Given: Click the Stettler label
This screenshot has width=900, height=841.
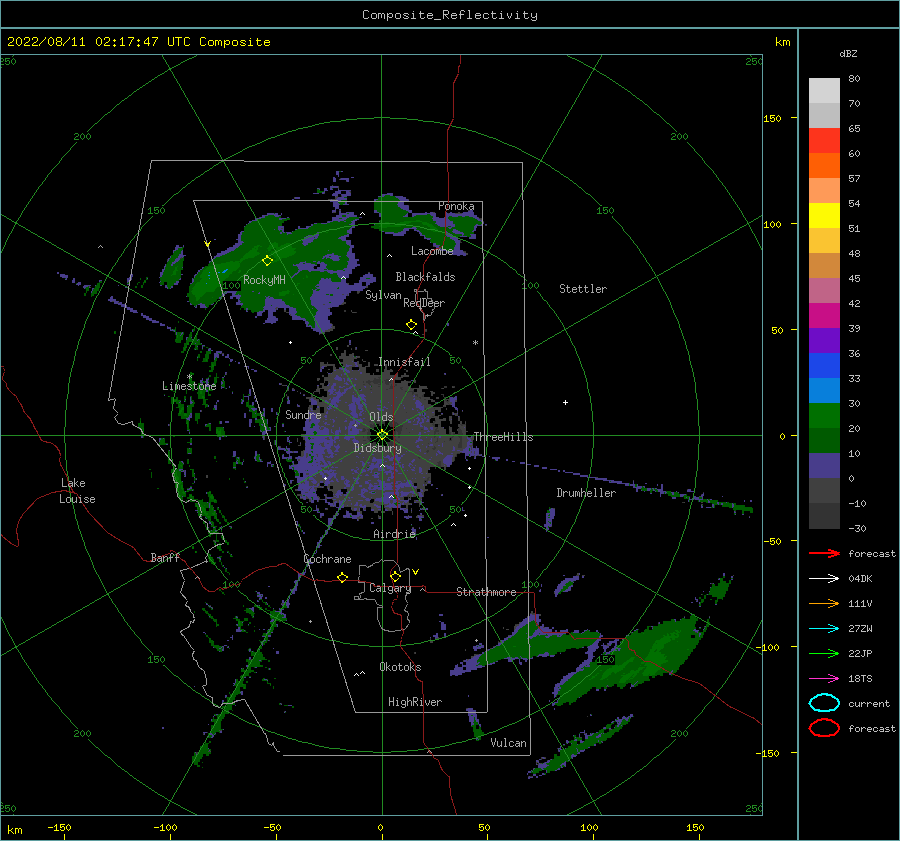Looking at the screenshot, I should [583, 289].
